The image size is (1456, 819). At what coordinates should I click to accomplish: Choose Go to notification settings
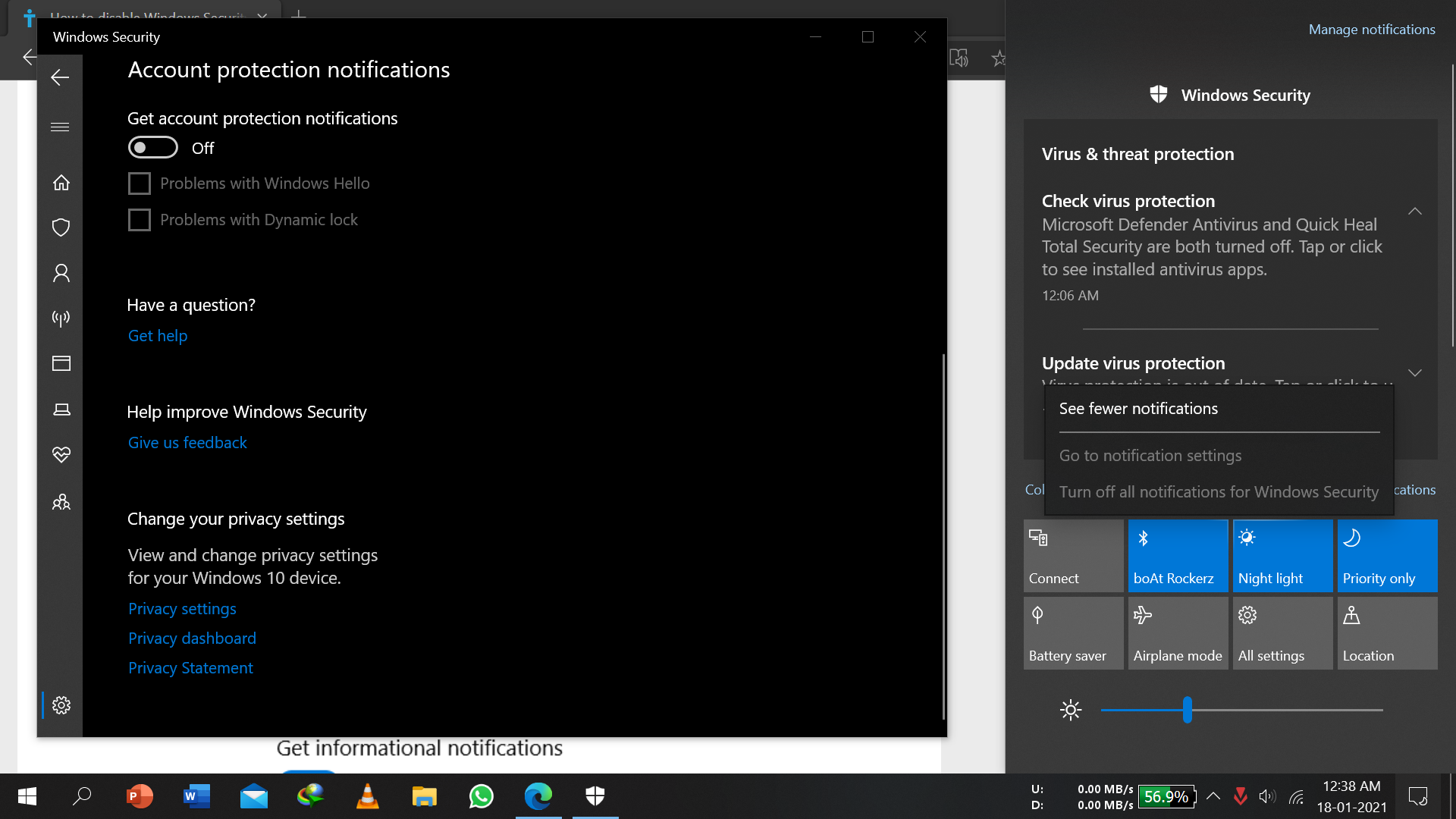[1150, 456]
